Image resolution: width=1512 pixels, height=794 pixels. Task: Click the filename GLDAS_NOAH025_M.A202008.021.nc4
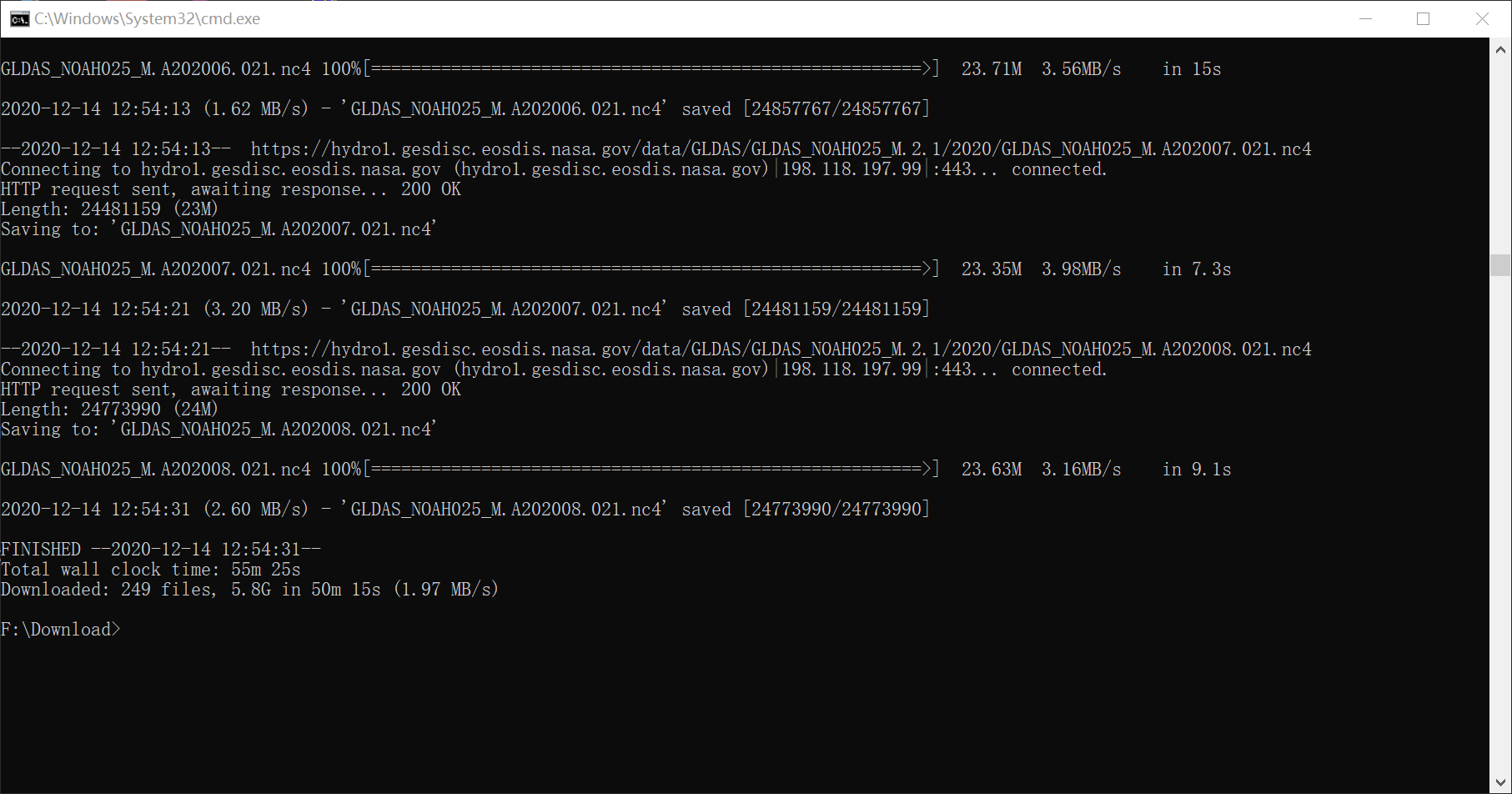155,469
